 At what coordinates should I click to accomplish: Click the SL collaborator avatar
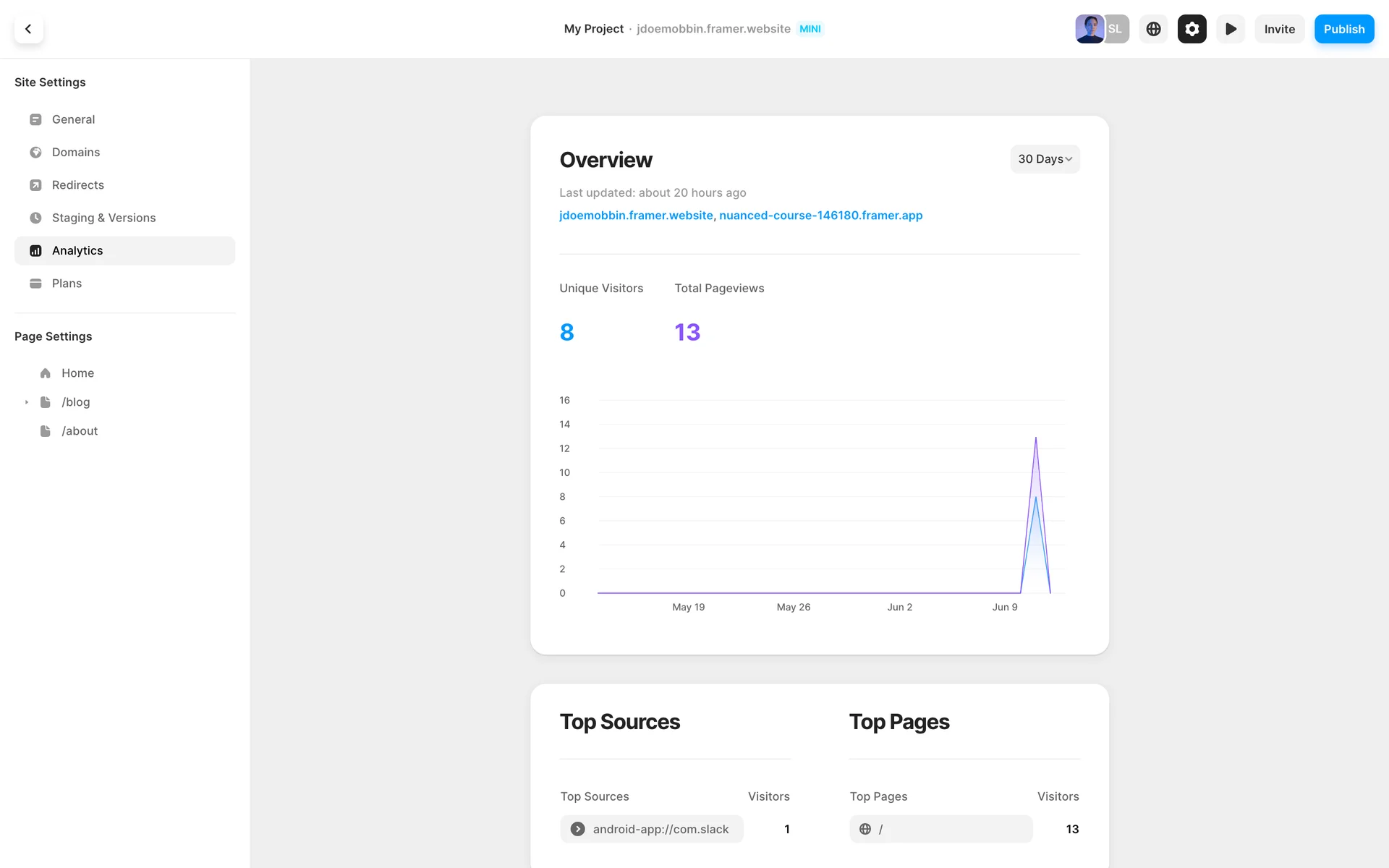click(x=1117, y=29)
